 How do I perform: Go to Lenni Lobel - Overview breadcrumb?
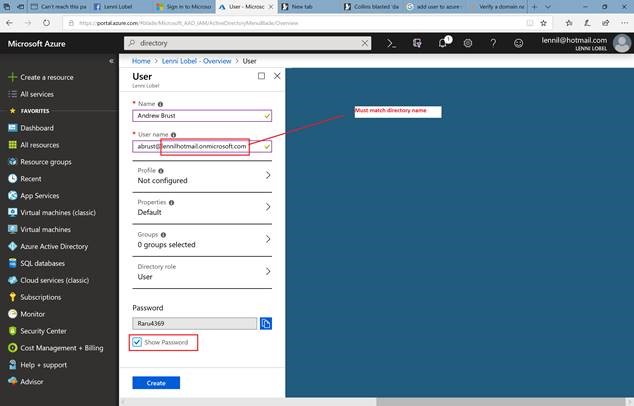197,61
